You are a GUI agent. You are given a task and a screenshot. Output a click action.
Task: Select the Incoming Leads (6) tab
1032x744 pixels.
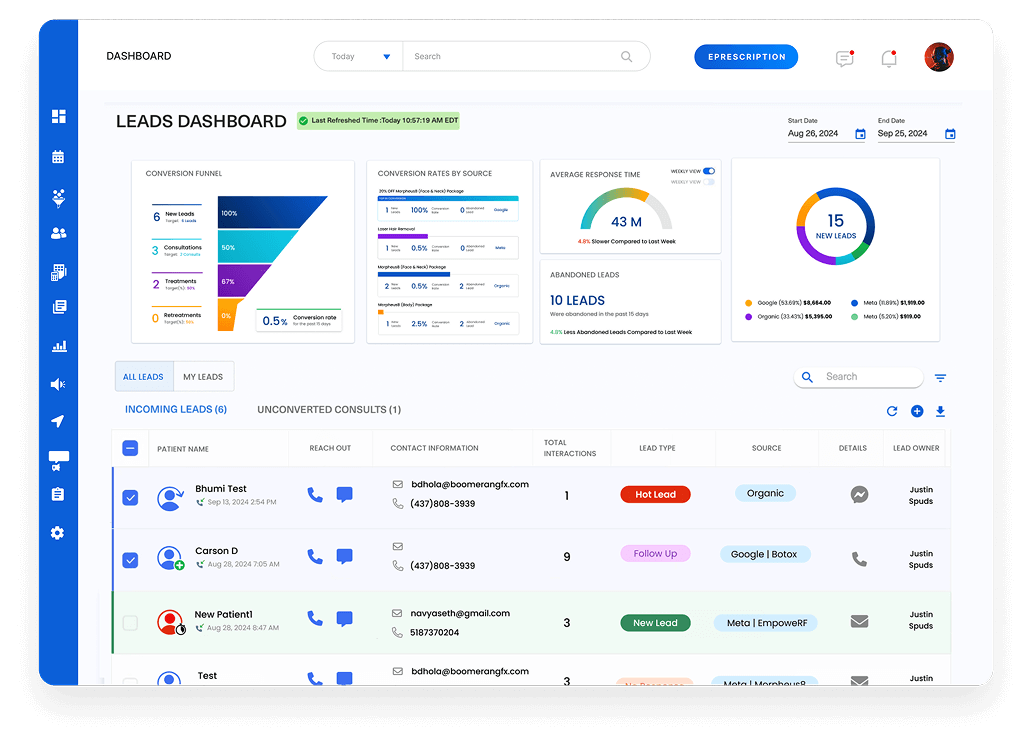coord(176,410)
